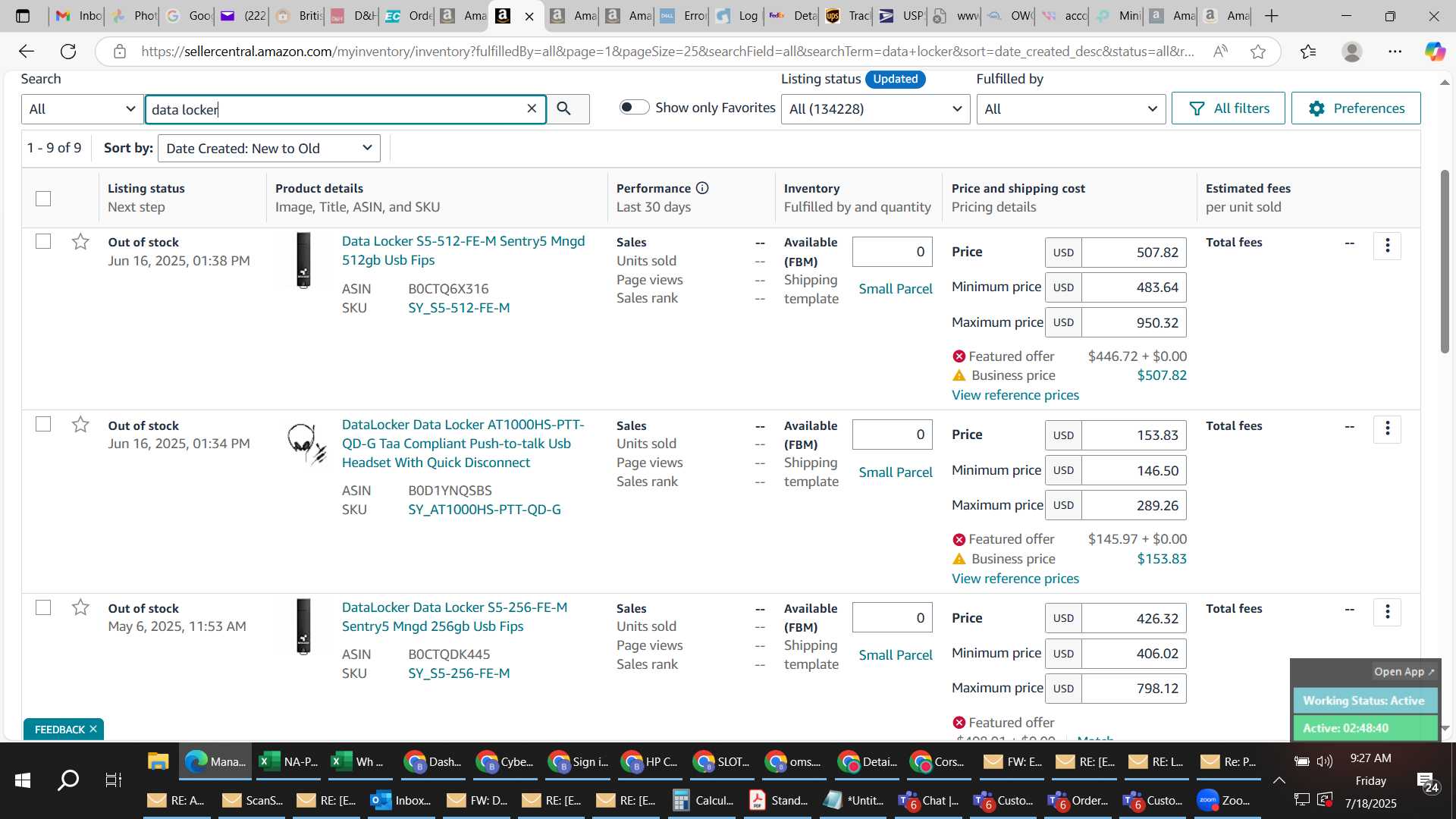Open actions menu for AT1000HS headset listing
The image size is (1456, 819).
coord(1387,428)
